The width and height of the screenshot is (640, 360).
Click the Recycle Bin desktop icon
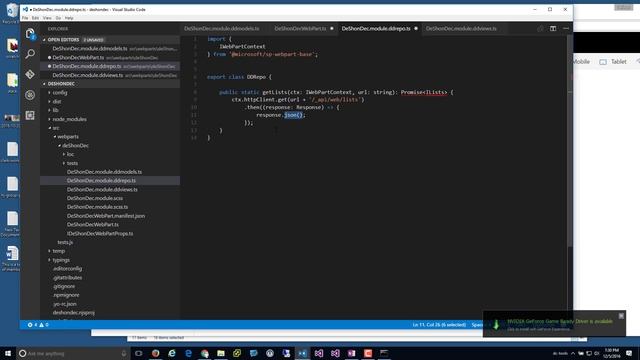[x=11, y=12]
